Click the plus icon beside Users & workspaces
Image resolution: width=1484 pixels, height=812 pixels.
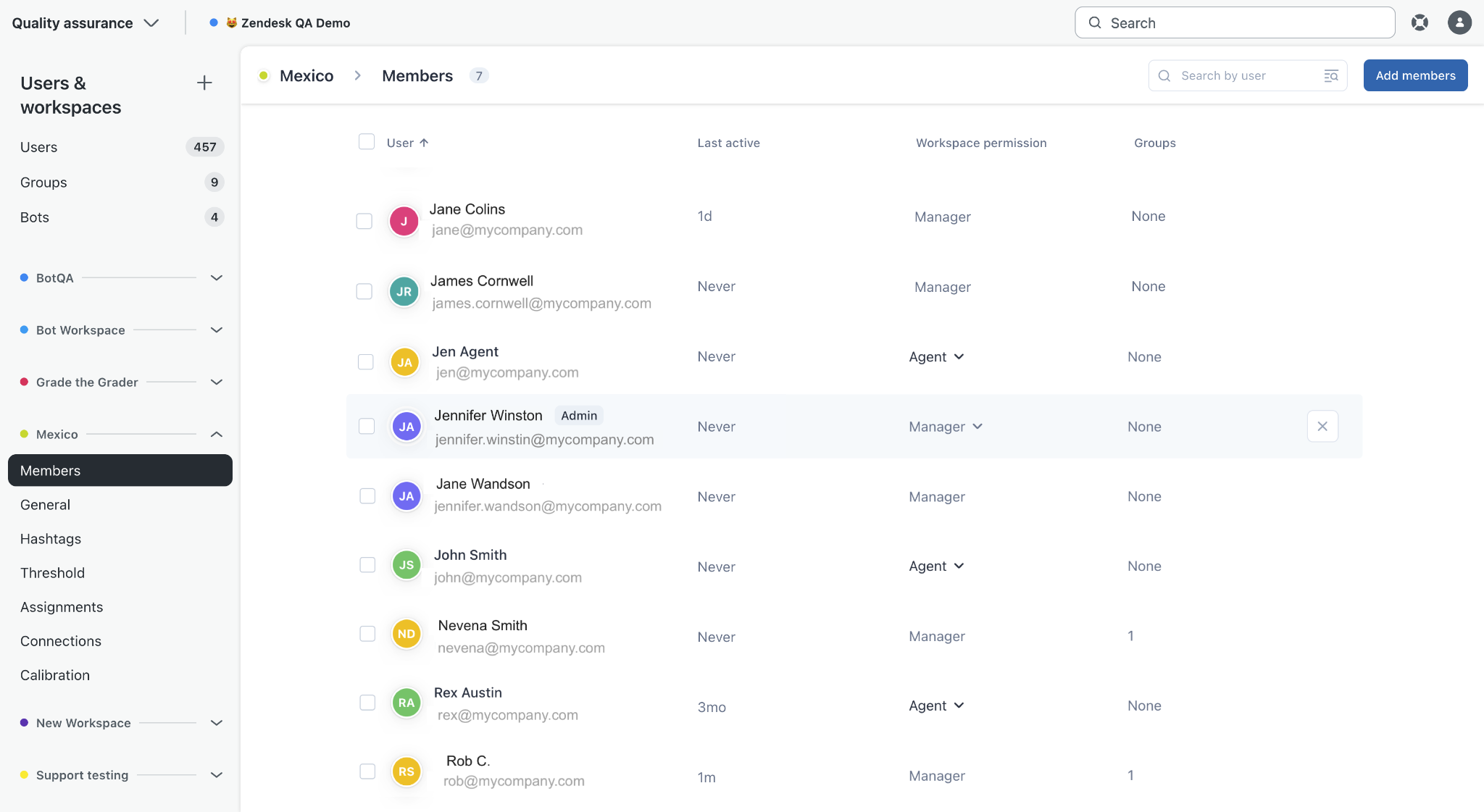point(204,83)
